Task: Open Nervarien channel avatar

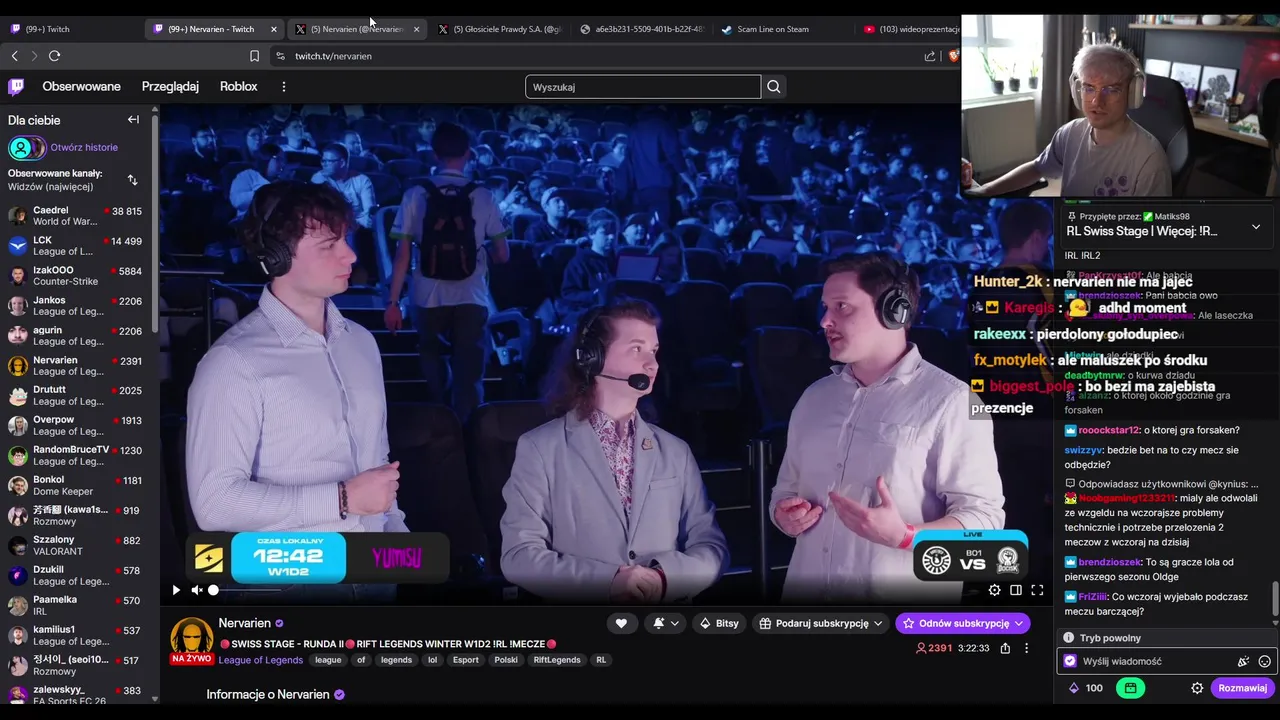Action: pos(191,638)
